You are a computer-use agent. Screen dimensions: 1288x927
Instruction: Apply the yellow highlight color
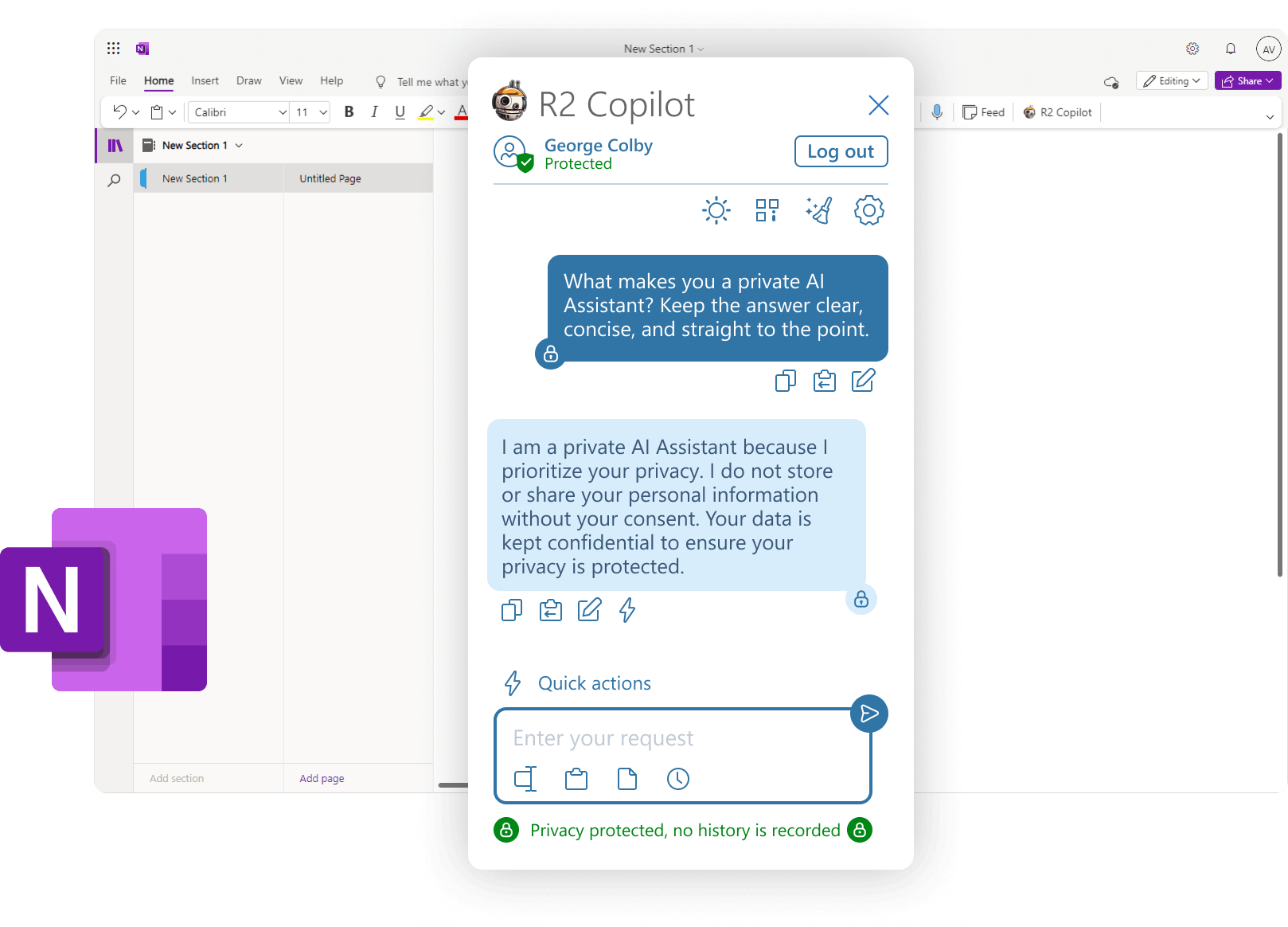click(427, 112)
